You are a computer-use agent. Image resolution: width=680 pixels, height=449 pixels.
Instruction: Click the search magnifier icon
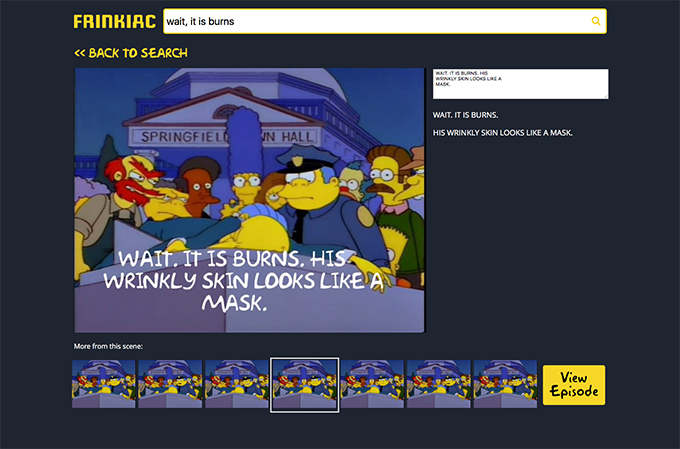(x=596, y=21)
